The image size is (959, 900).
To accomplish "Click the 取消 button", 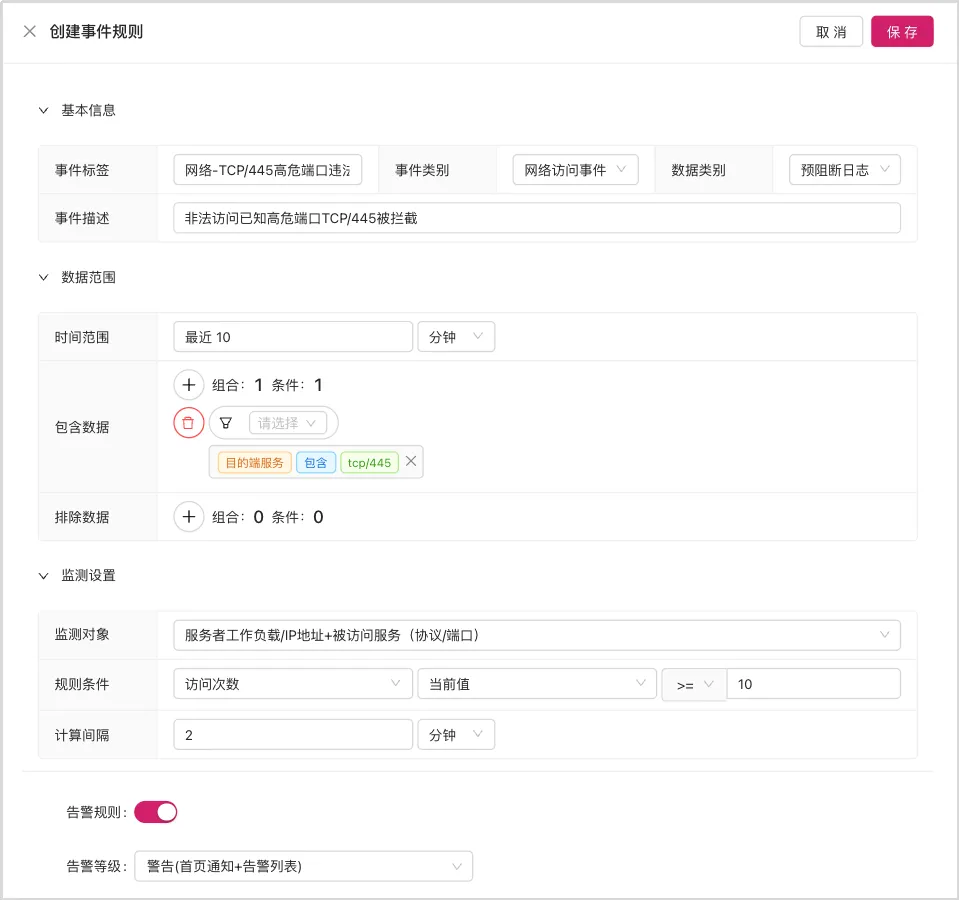I will tap(831, 32).
